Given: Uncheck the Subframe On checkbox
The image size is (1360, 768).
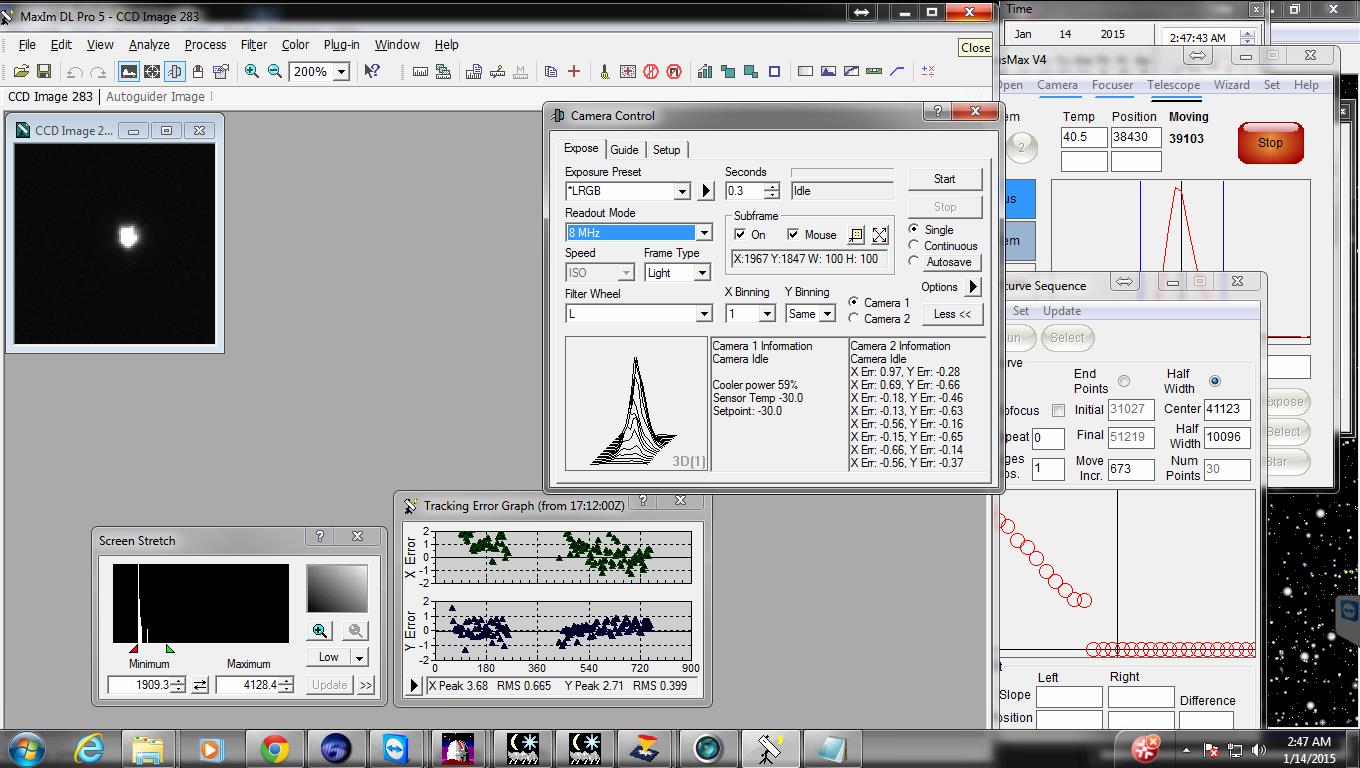Looking at the screenshot, I should [x=740, y=234].
